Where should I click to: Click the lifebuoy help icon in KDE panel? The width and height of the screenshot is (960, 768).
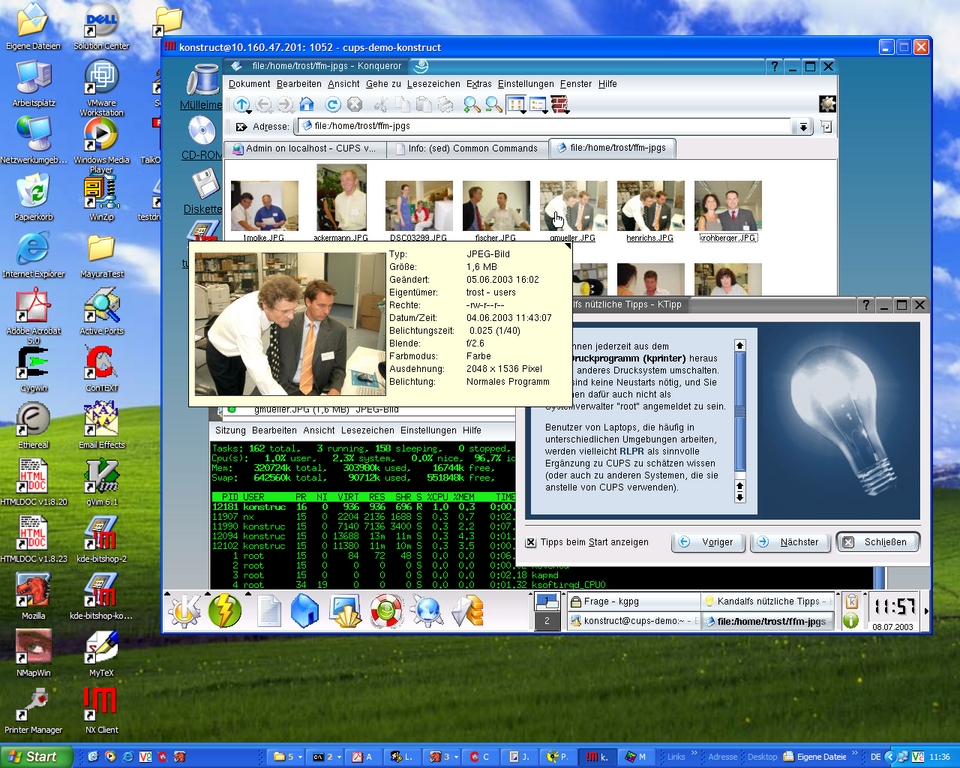[x=386, y=610]
